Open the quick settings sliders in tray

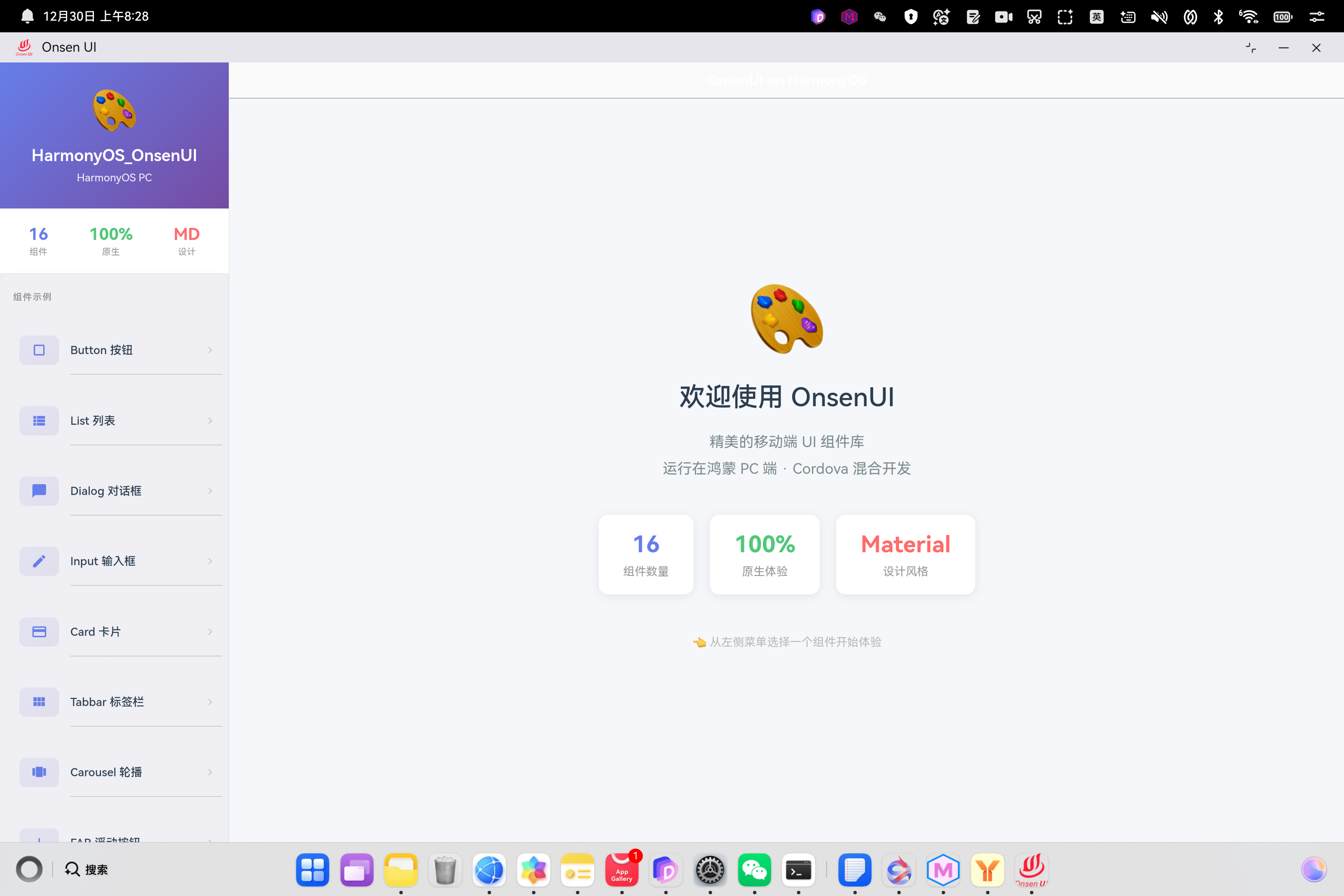tap(1316, 16)
